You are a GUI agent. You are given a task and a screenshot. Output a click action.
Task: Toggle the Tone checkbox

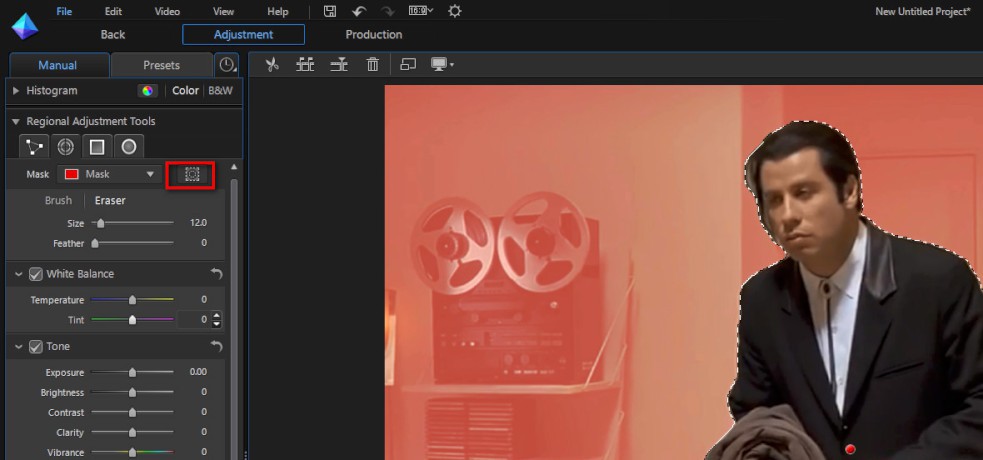point(36,347)
